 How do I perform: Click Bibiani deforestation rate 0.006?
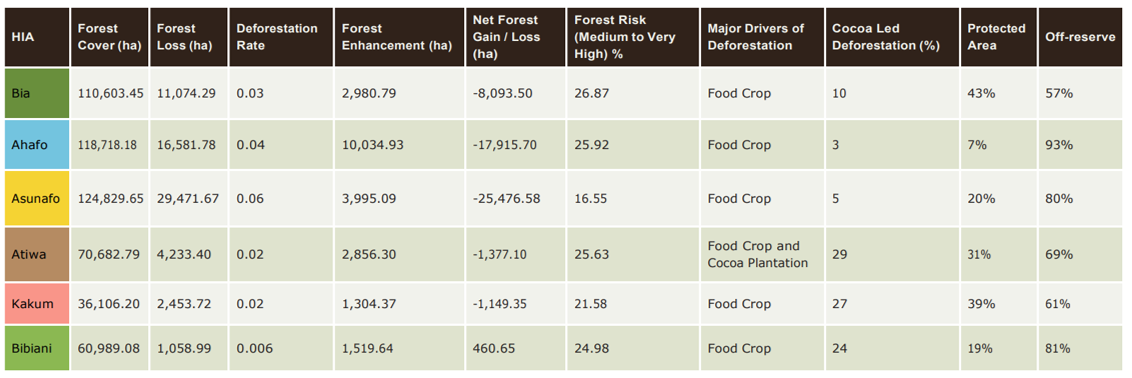pyautogui.click(x=255, y=349)
